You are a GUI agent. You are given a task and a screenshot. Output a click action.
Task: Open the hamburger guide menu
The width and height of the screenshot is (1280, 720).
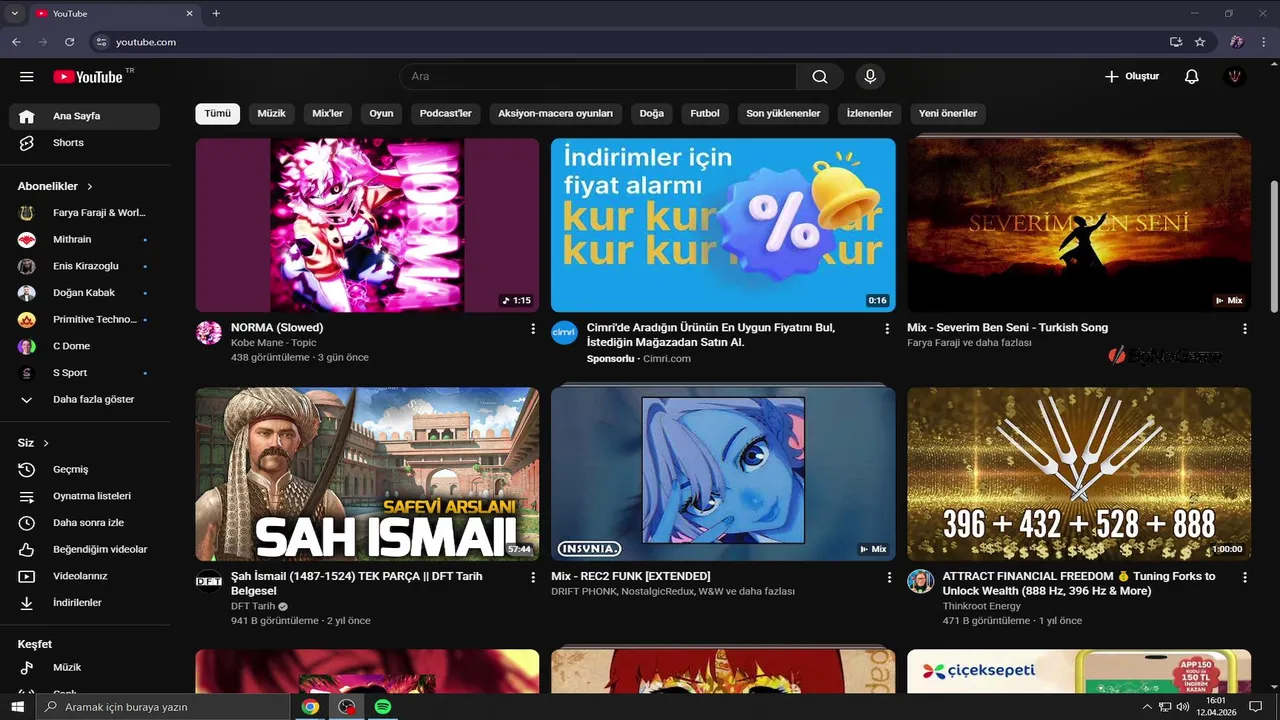click(27, 77)
